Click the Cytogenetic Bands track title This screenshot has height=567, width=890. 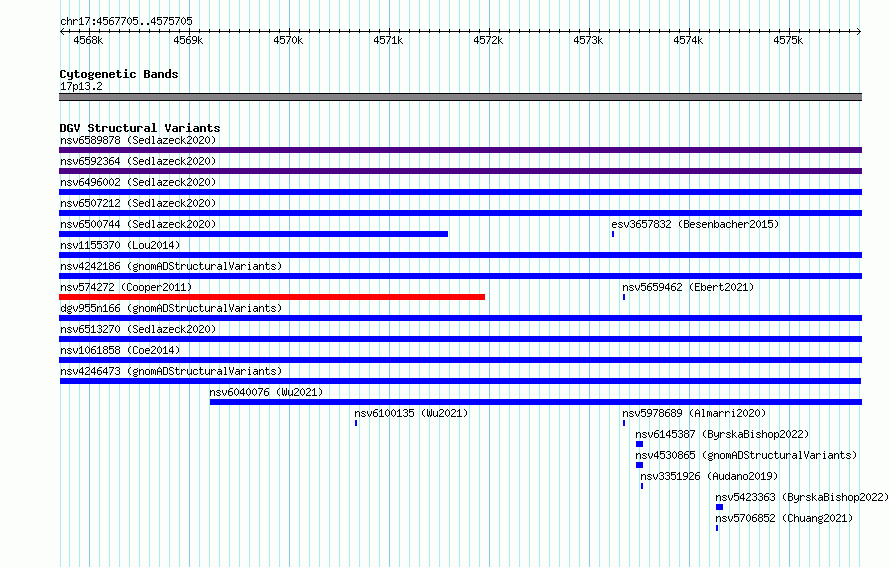click(119, 74)
